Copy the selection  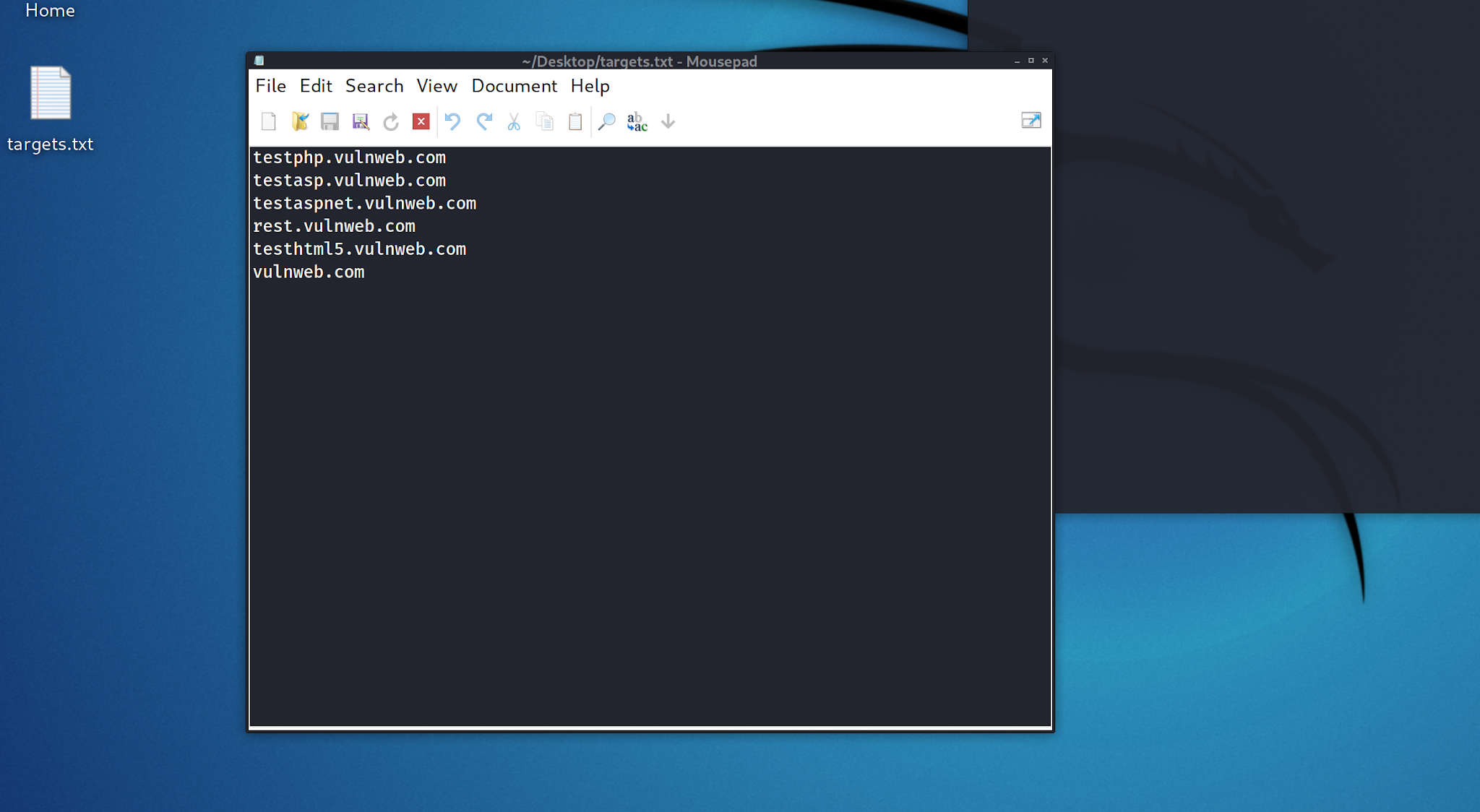click(x=544, y=121)
